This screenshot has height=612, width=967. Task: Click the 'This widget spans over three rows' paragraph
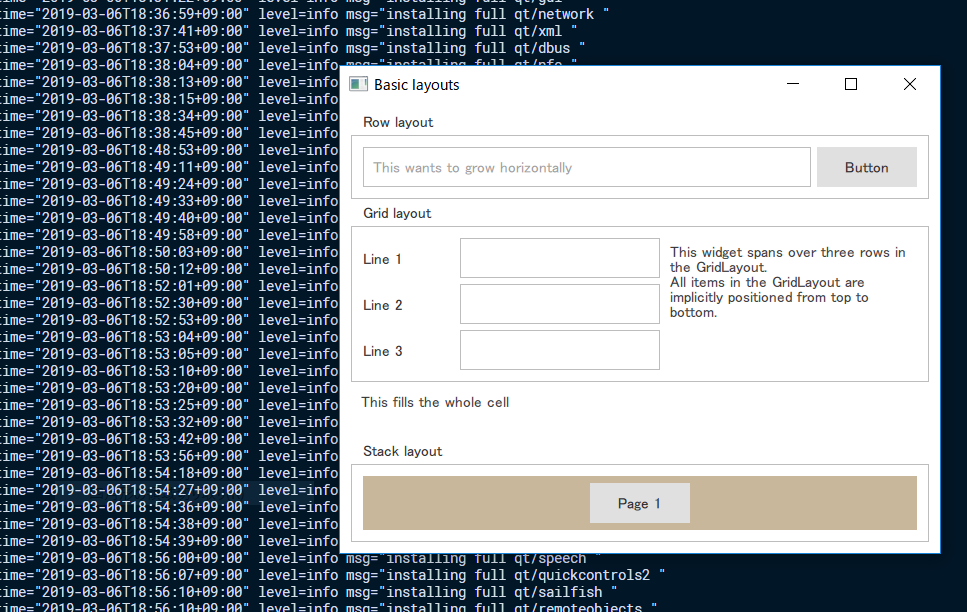coord(788,282)
